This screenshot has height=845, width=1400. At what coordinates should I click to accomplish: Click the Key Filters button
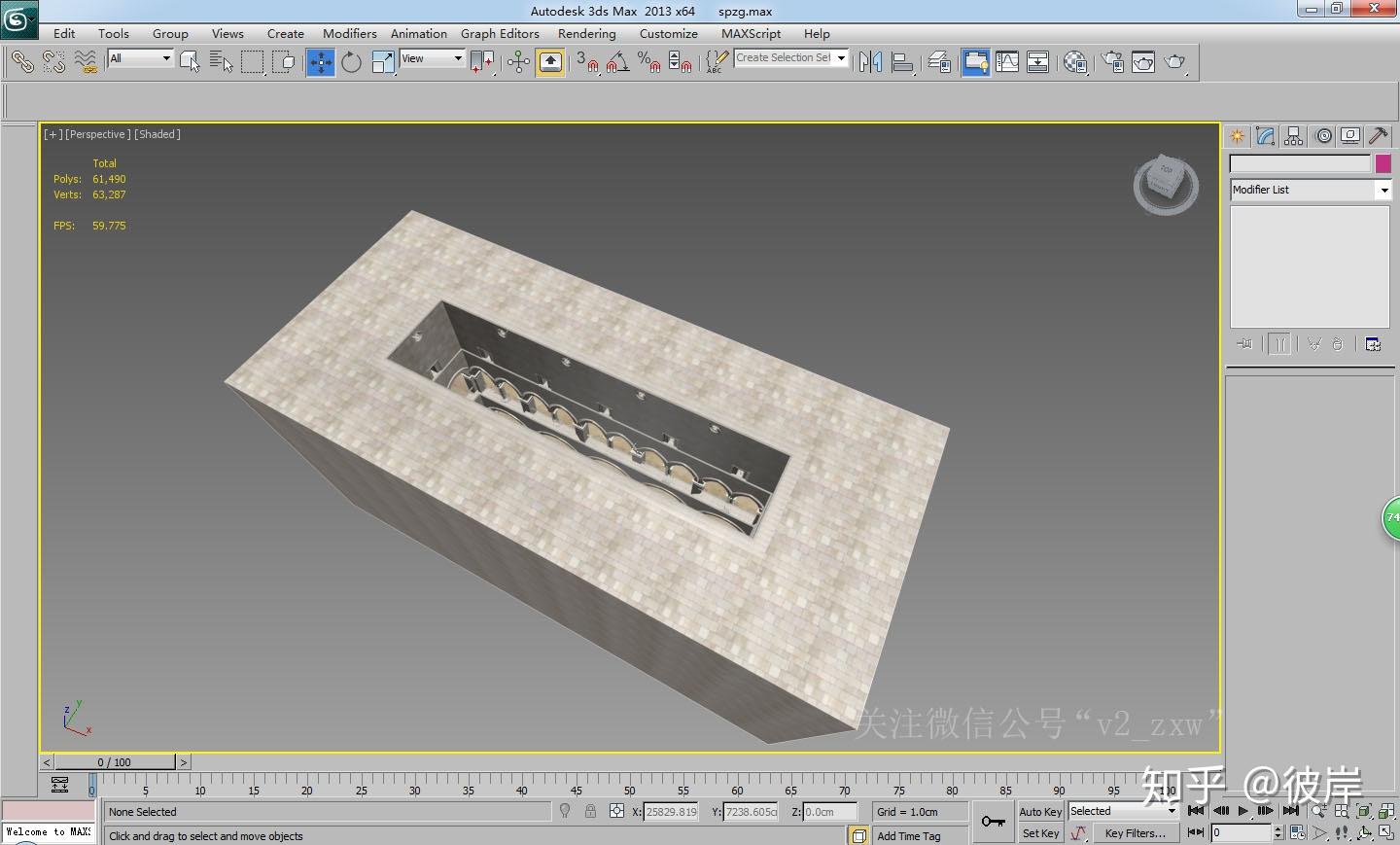tap(1135, 833)
